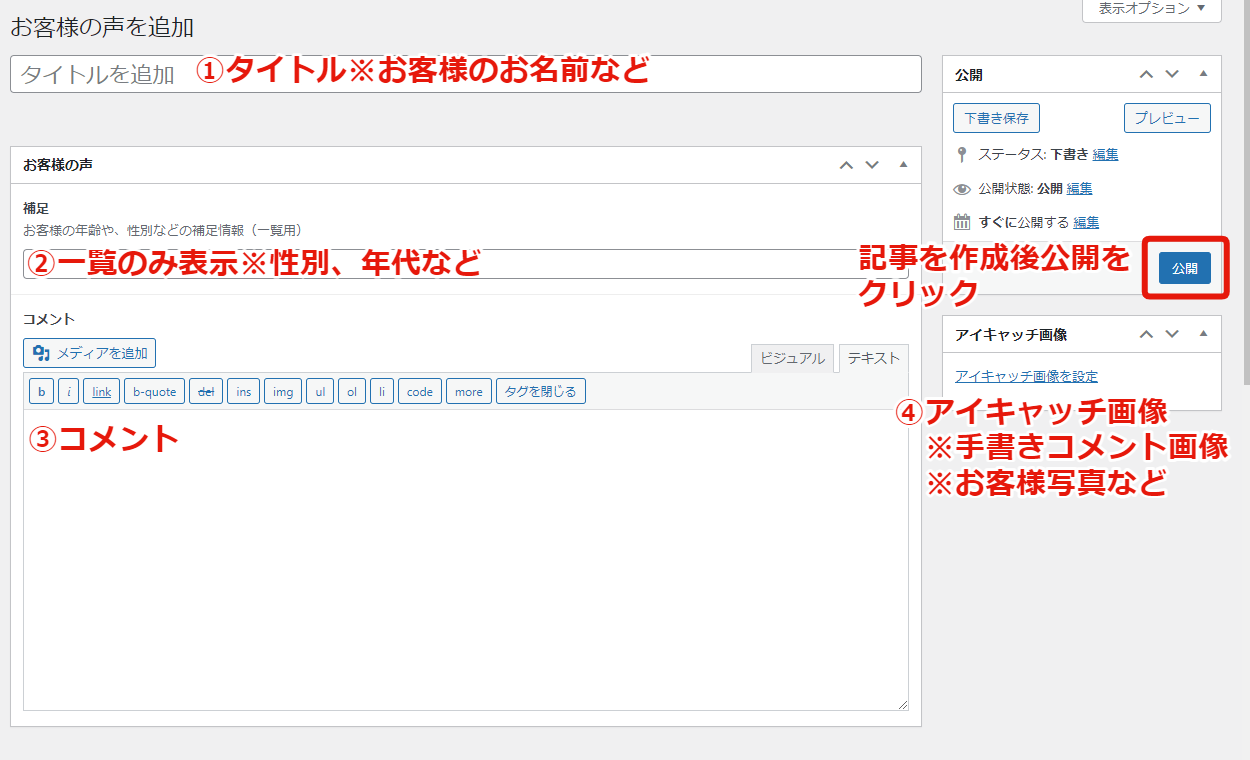1250x760 pixels.
Task: Toggle the アイキャッチ画像 panel triangle
Action: pos(1204,334)
